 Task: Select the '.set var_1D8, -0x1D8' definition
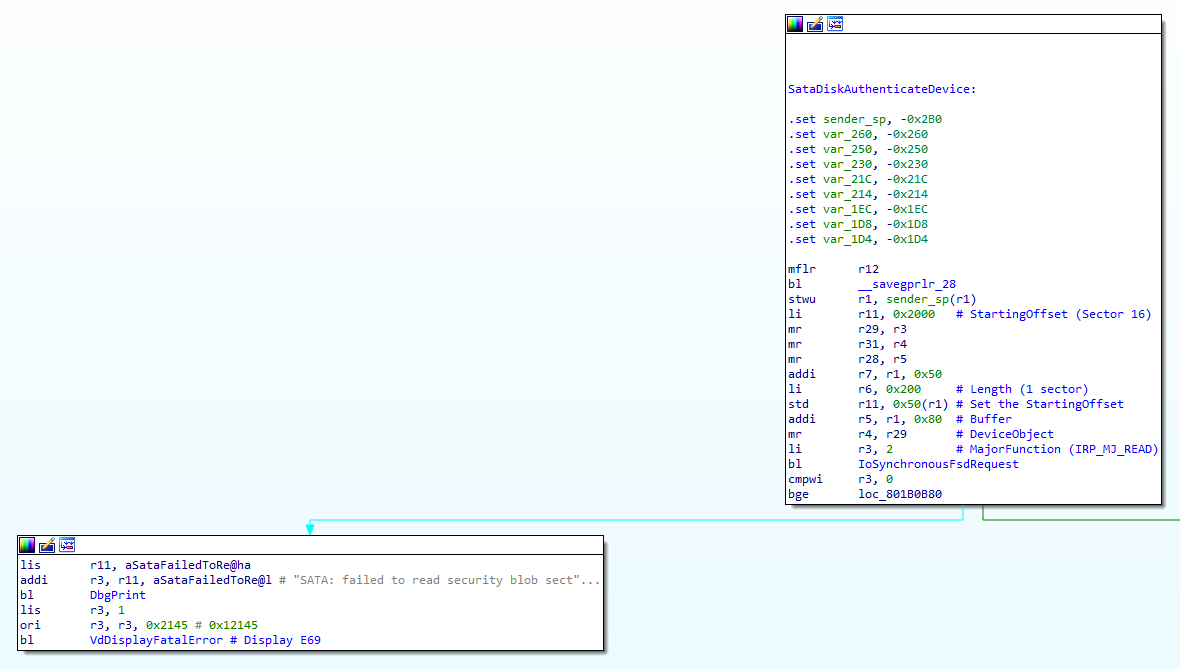[858, 224]
